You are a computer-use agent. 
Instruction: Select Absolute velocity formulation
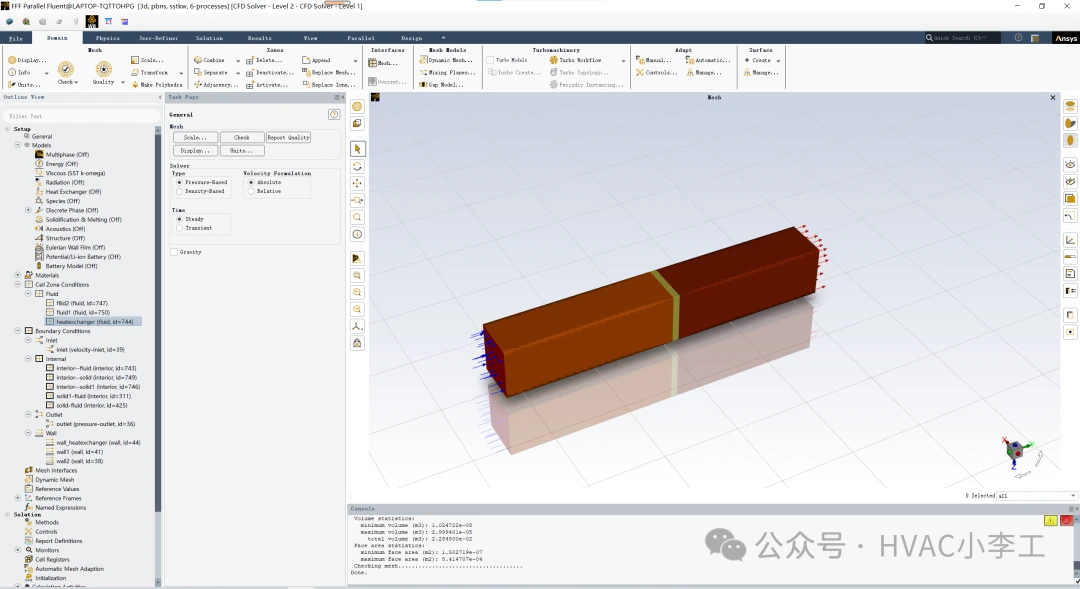(x=264, y=182)
